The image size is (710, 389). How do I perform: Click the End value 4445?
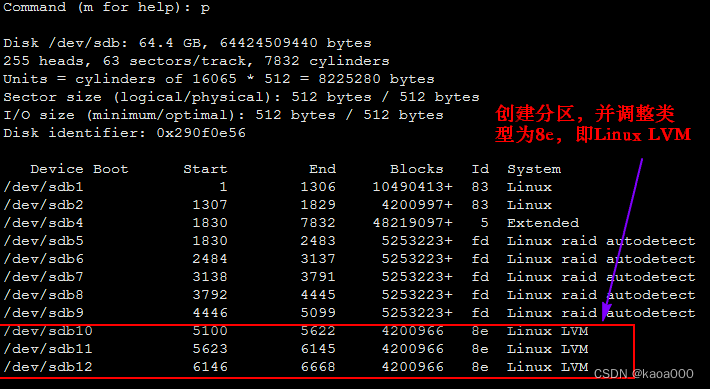click(x=318, y=295)
